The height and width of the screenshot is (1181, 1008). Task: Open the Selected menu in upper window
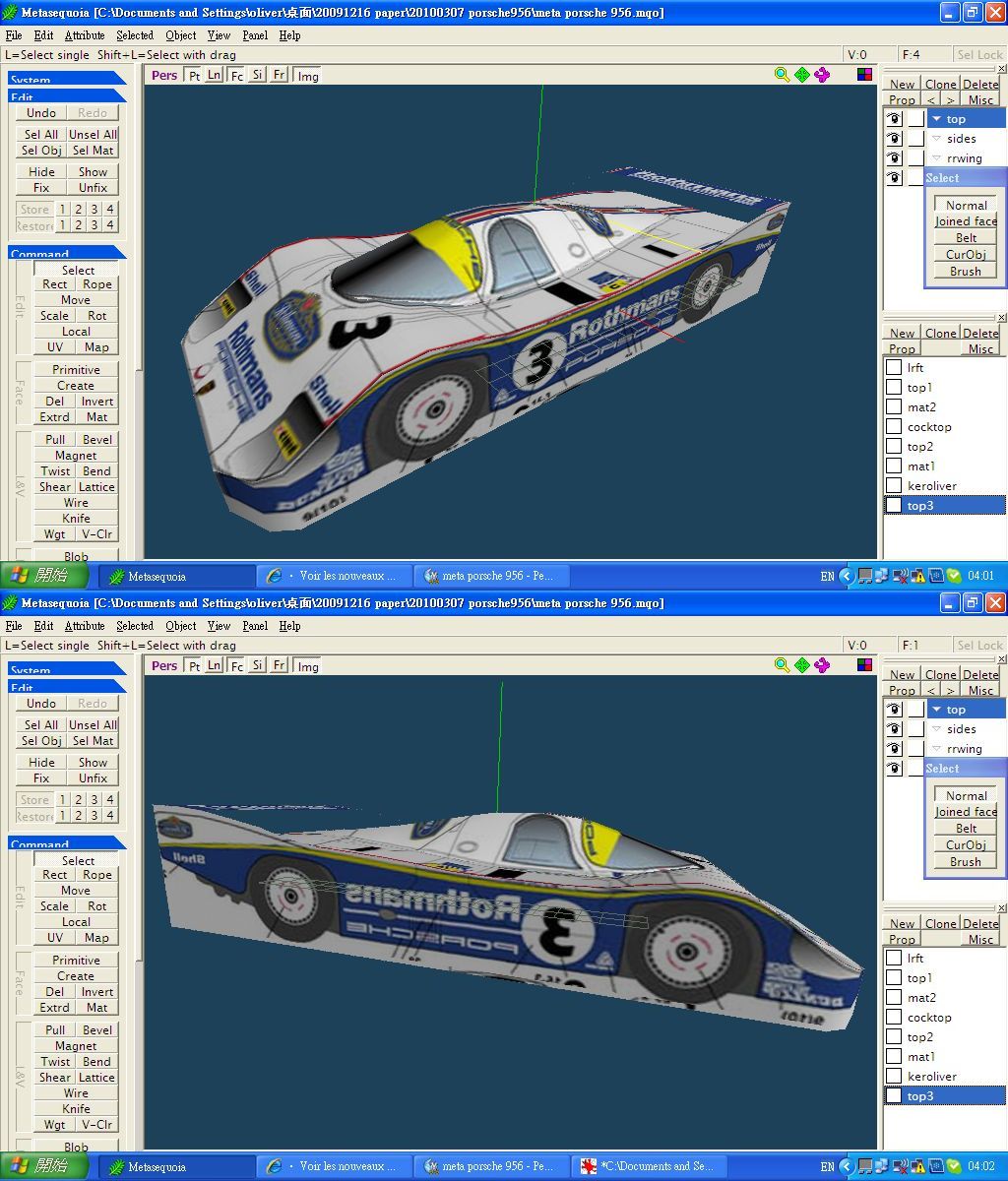pos(135,35)
